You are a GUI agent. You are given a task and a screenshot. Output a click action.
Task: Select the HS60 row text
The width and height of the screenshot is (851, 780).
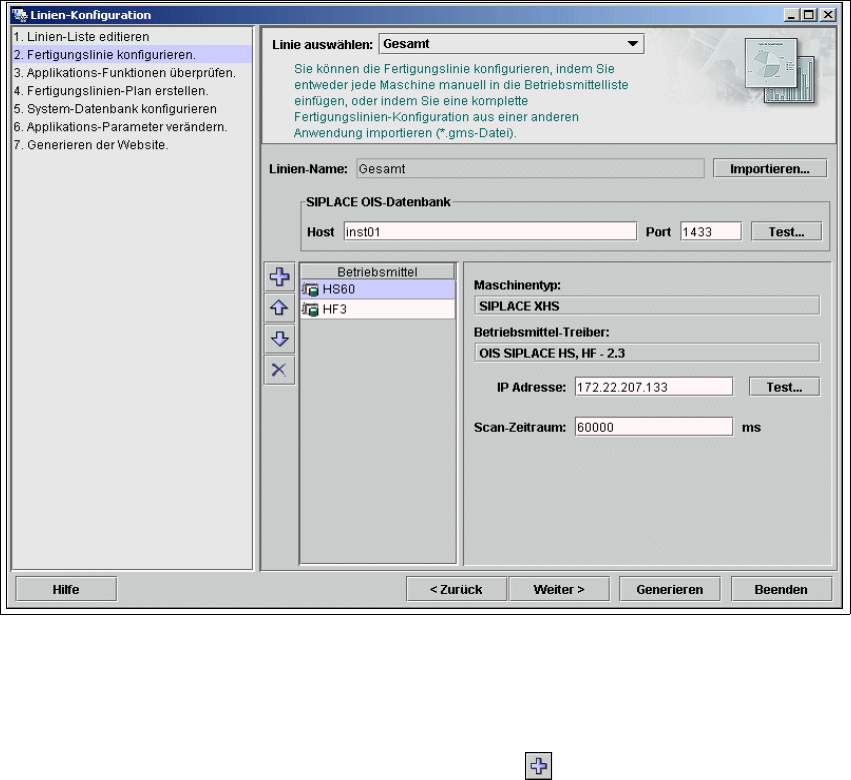point(339,289)
